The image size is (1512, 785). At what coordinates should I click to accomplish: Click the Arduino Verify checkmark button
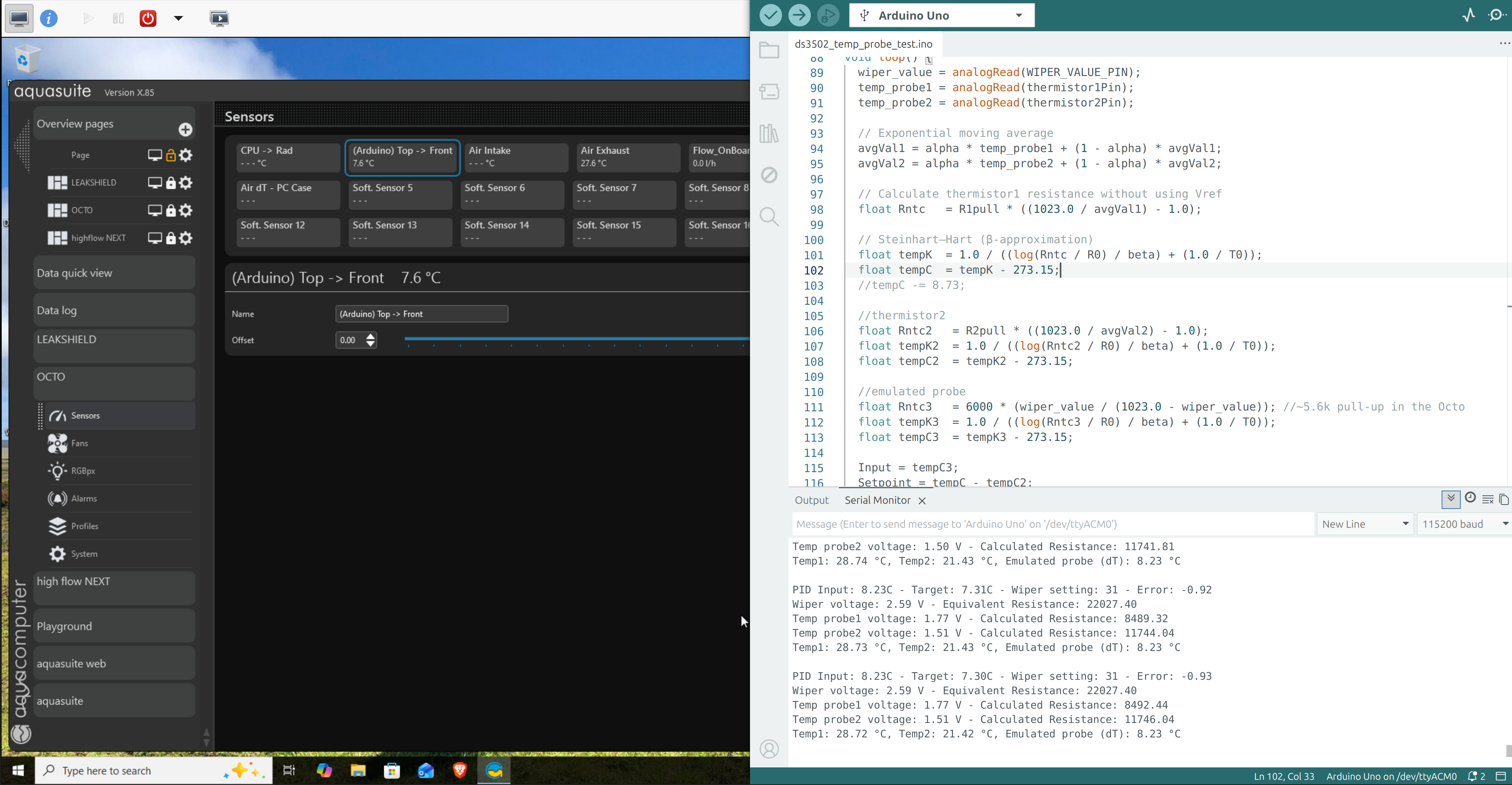click(770, 15)
